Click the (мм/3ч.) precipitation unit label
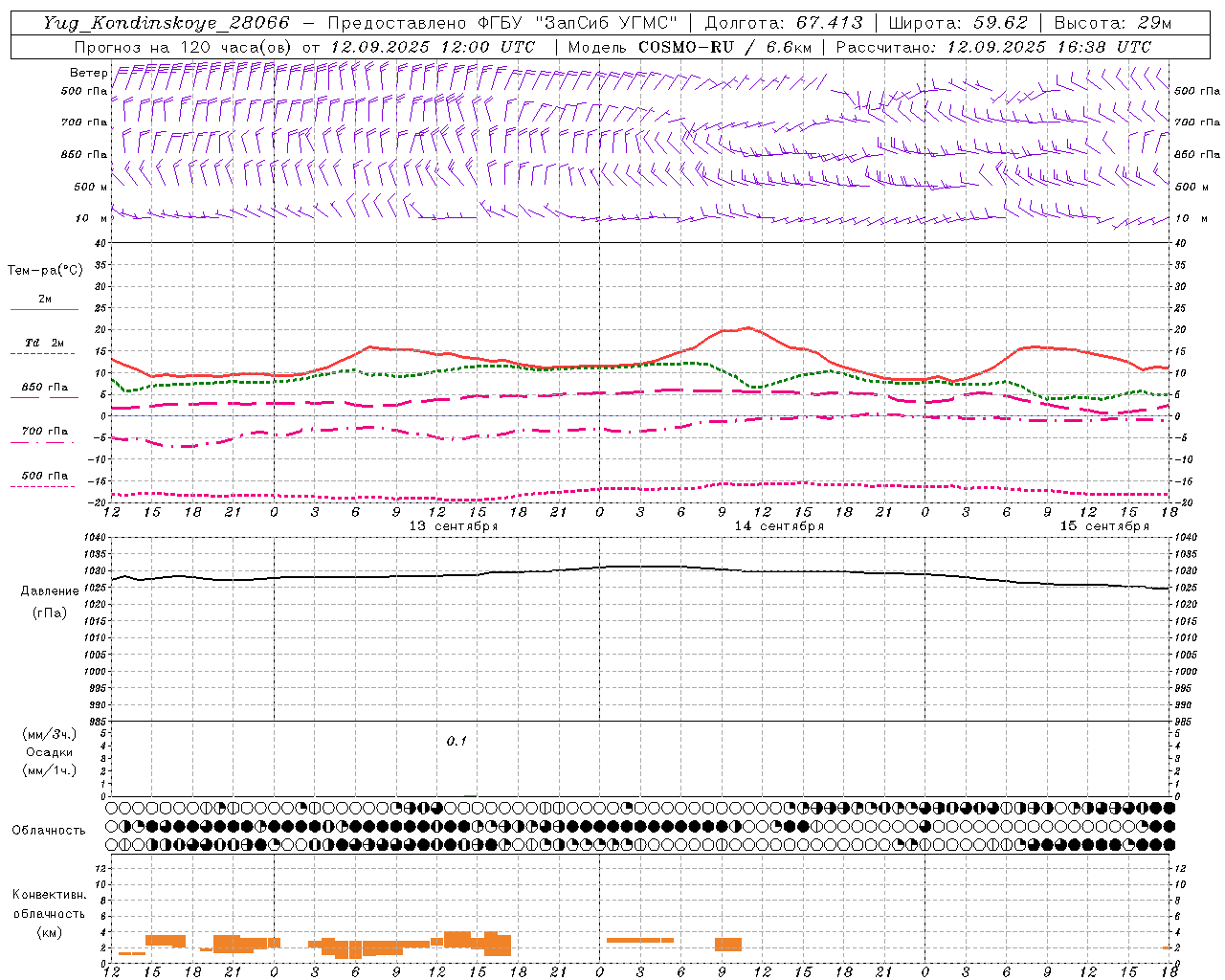The image size is (1225, 980). coord(49,734)
